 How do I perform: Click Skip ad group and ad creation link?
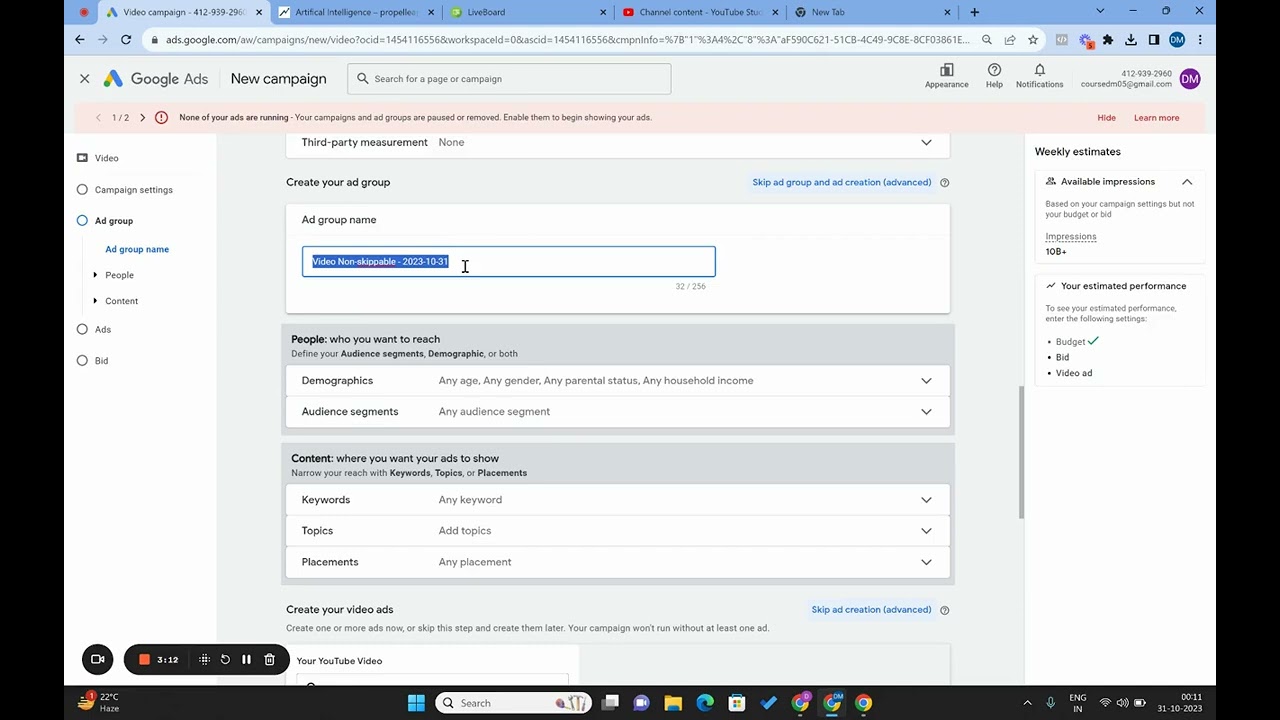tap(842, 183)
